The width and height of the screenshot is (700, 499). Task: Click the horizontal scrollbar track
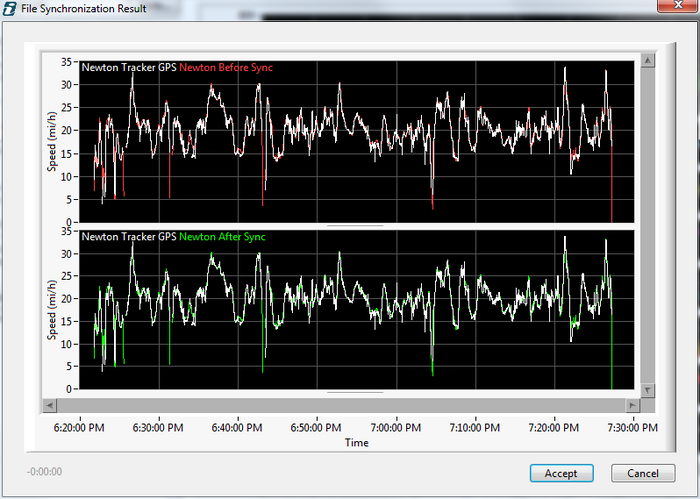(341, 405)
